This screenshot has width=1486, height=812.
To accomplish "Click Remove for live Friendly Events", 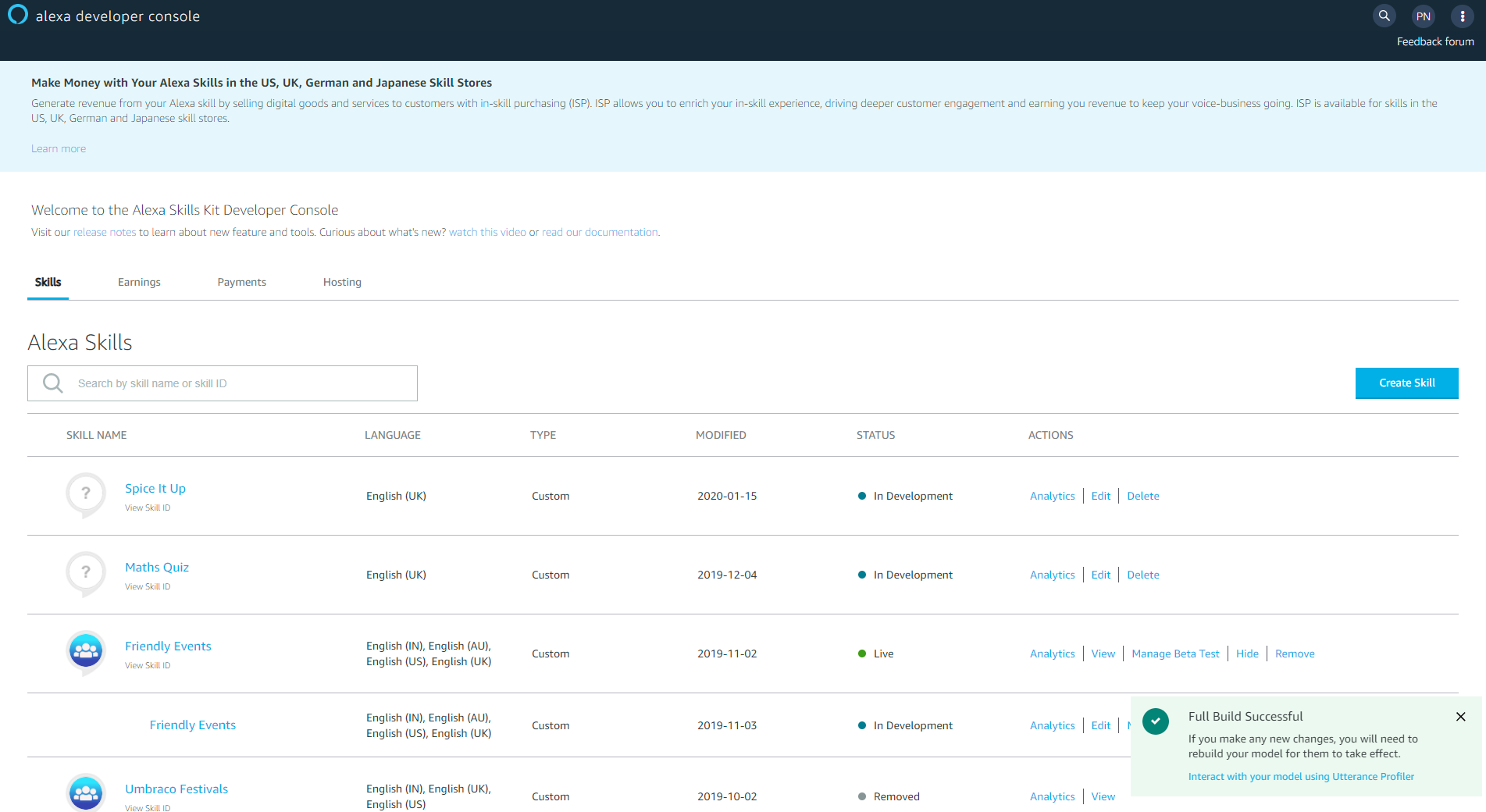I will (x=1295, y=654).
